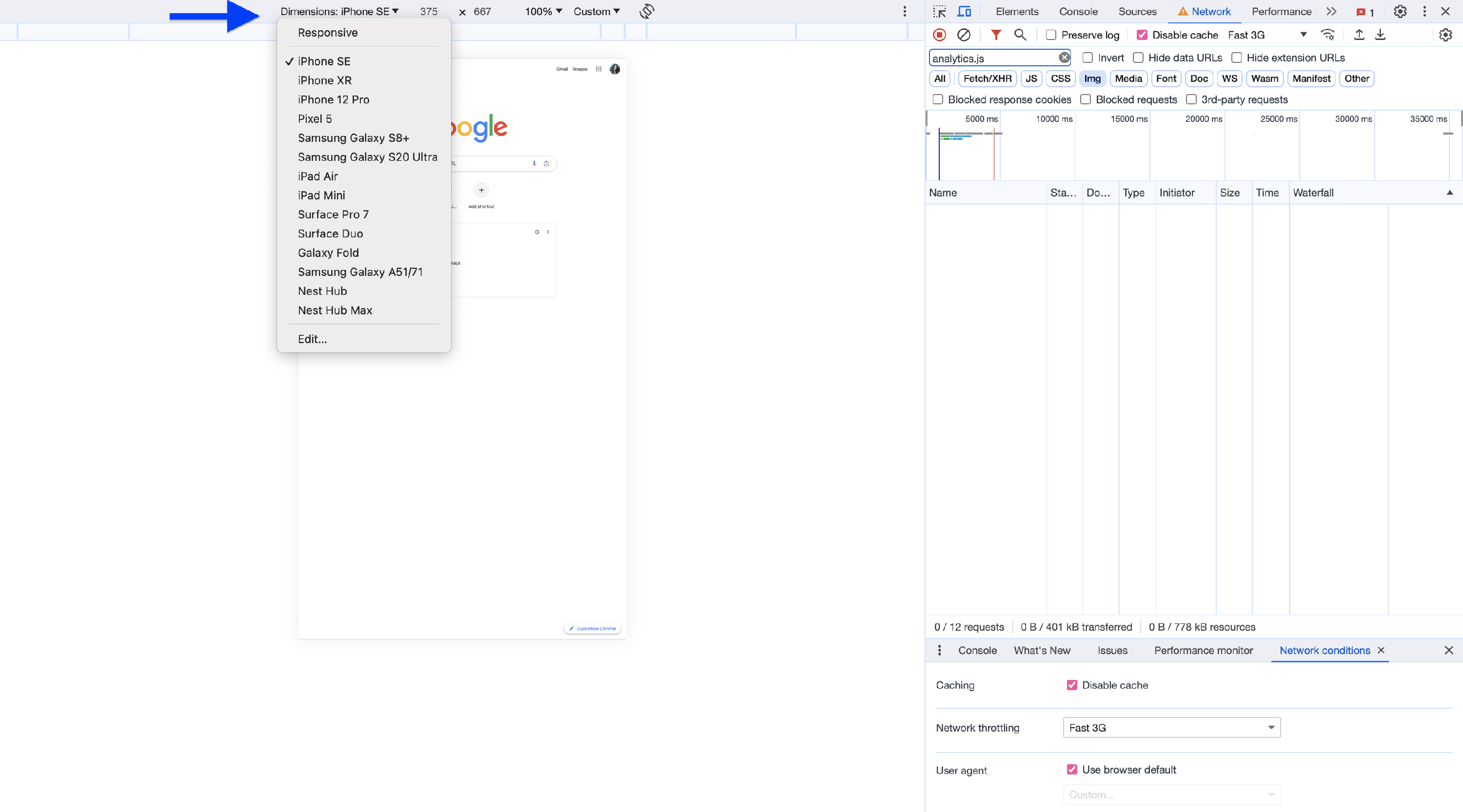Switch to the Performance monitor tab
The image size is (1463, 812).
click(x=1203, y=651)
